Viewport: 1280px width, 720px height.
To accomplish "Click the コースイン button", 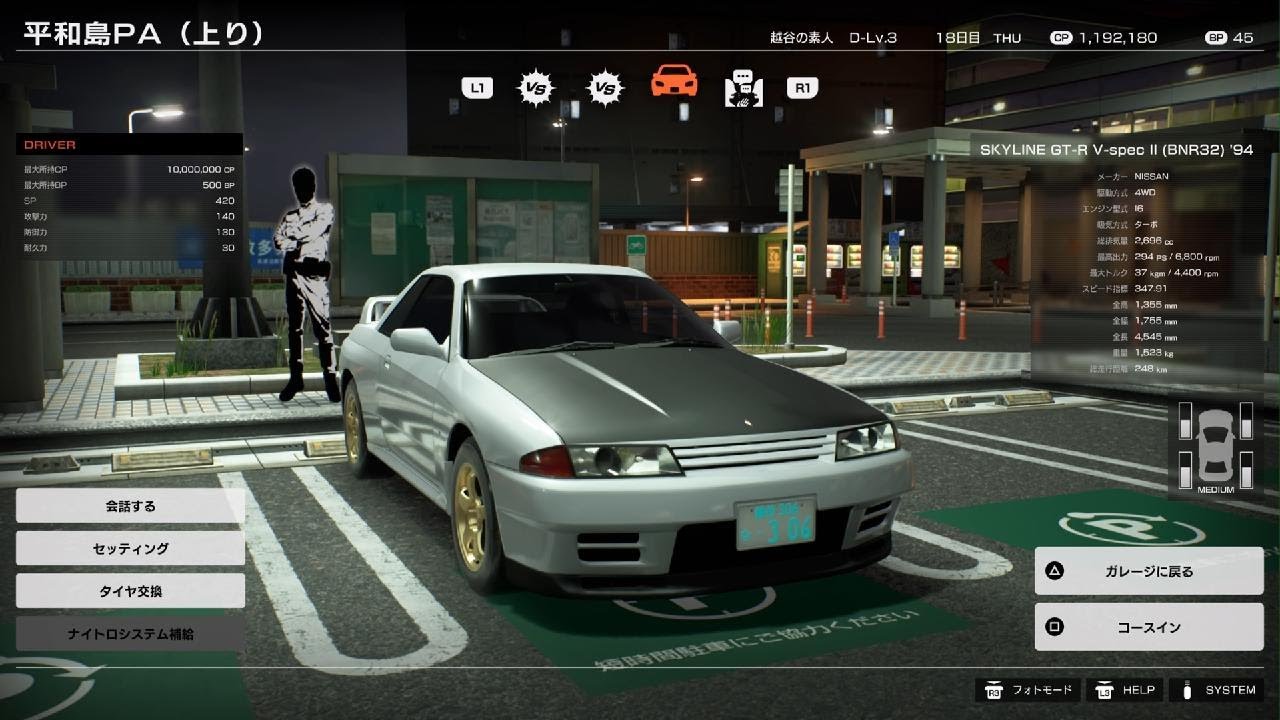I will click(x=1149, y=627).
